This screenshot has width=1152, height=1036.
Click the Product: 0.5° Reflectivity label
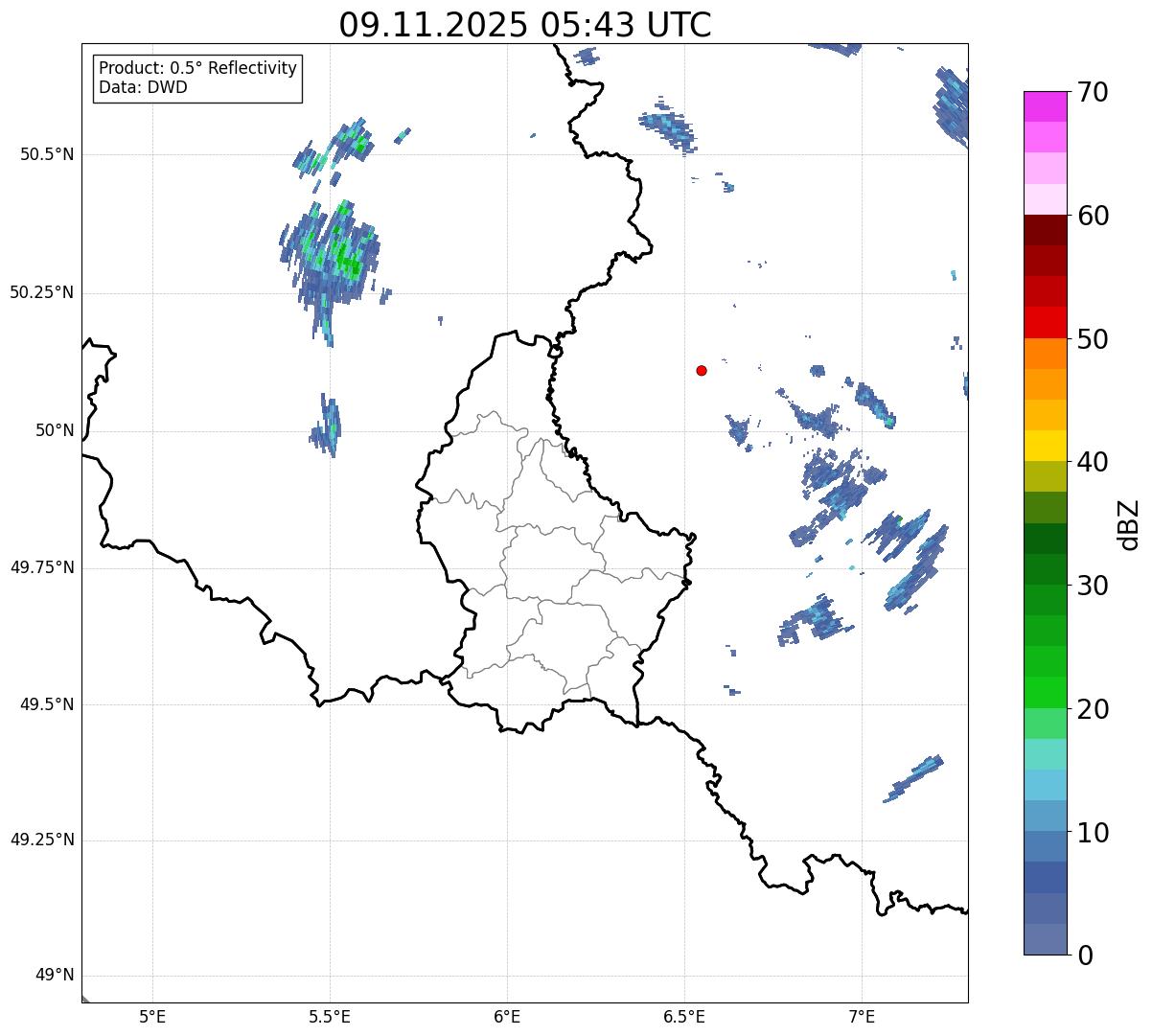[x=198, y=68]
